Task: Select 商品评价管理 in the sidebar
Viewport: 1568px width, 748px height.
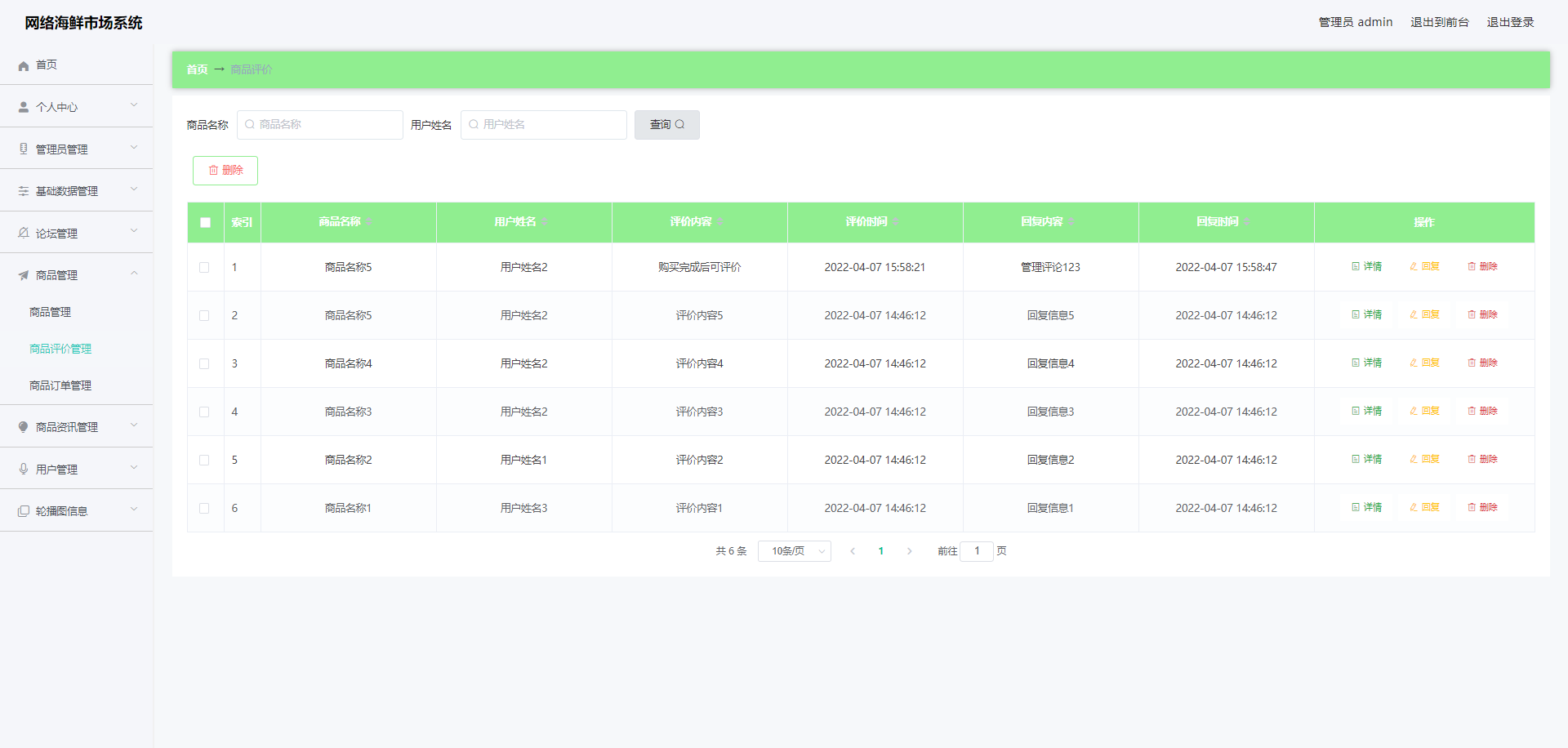Action: pos(77,349)
